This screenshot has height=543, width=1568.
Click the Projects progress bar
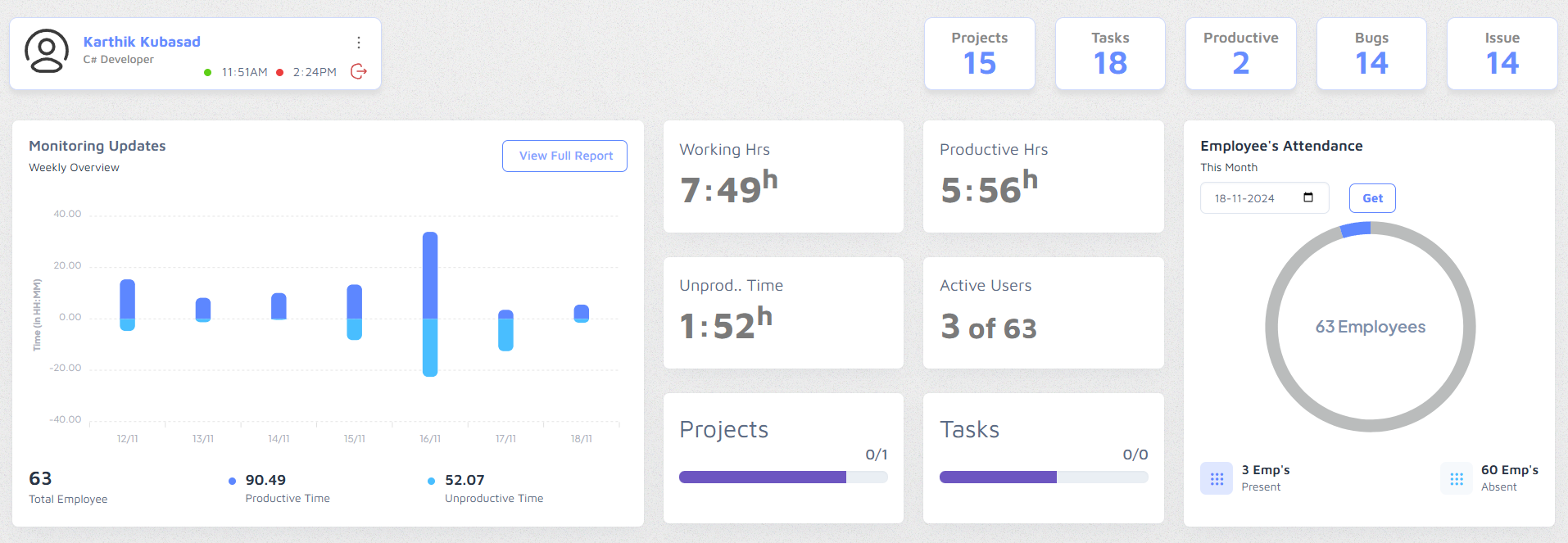782,477
